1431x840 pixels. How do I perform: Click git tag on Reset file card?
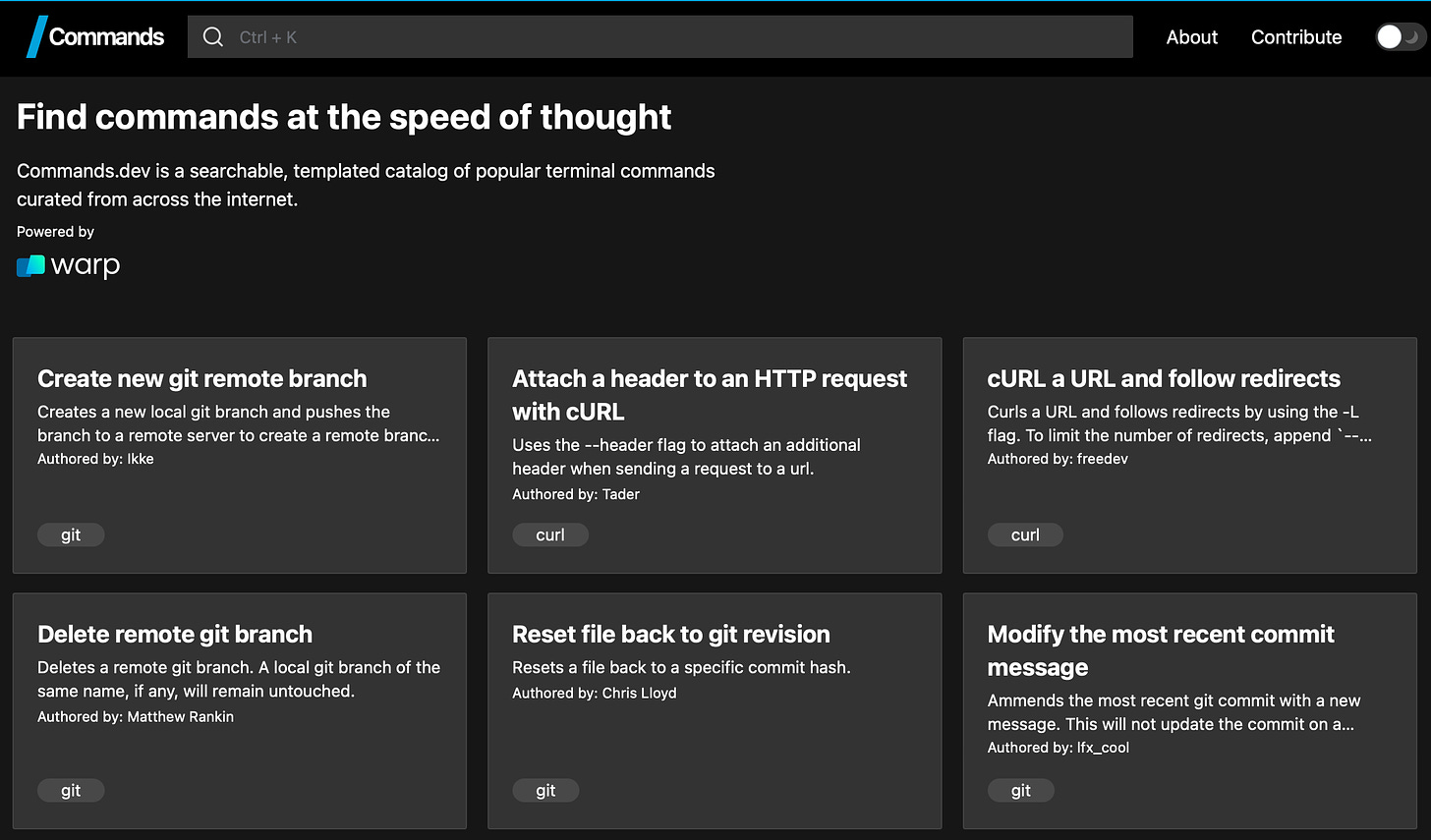(545, 791)
